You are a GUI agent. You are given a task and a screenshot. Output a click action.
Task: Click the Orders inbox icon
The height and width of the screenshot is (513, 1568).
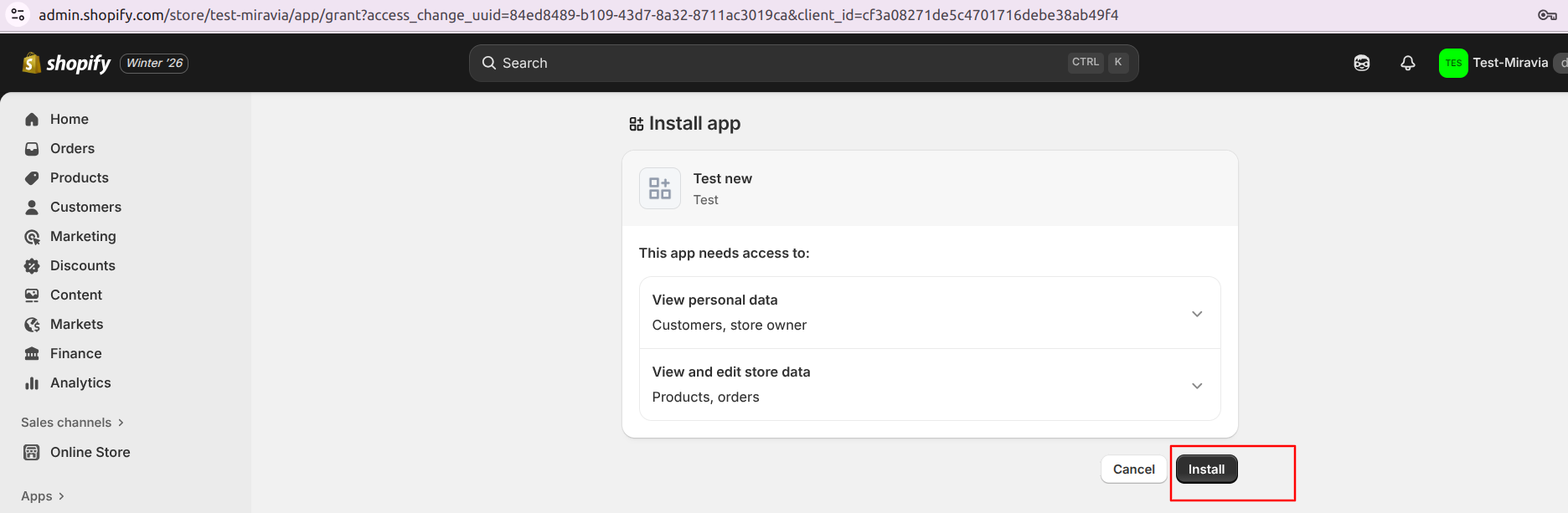click(x=32, y=149)
